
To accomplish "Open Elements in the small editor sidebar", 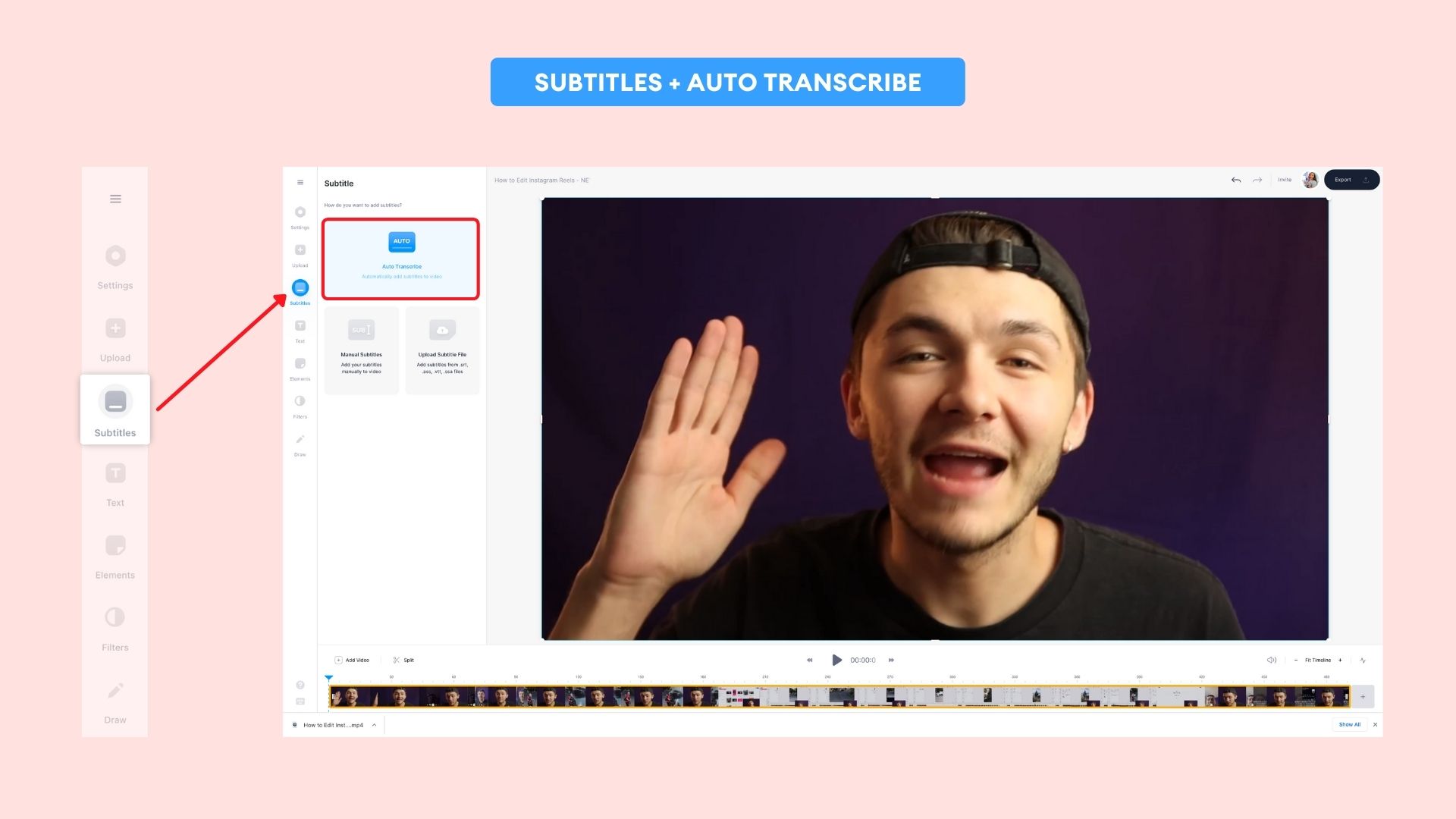I will (300, 369).
